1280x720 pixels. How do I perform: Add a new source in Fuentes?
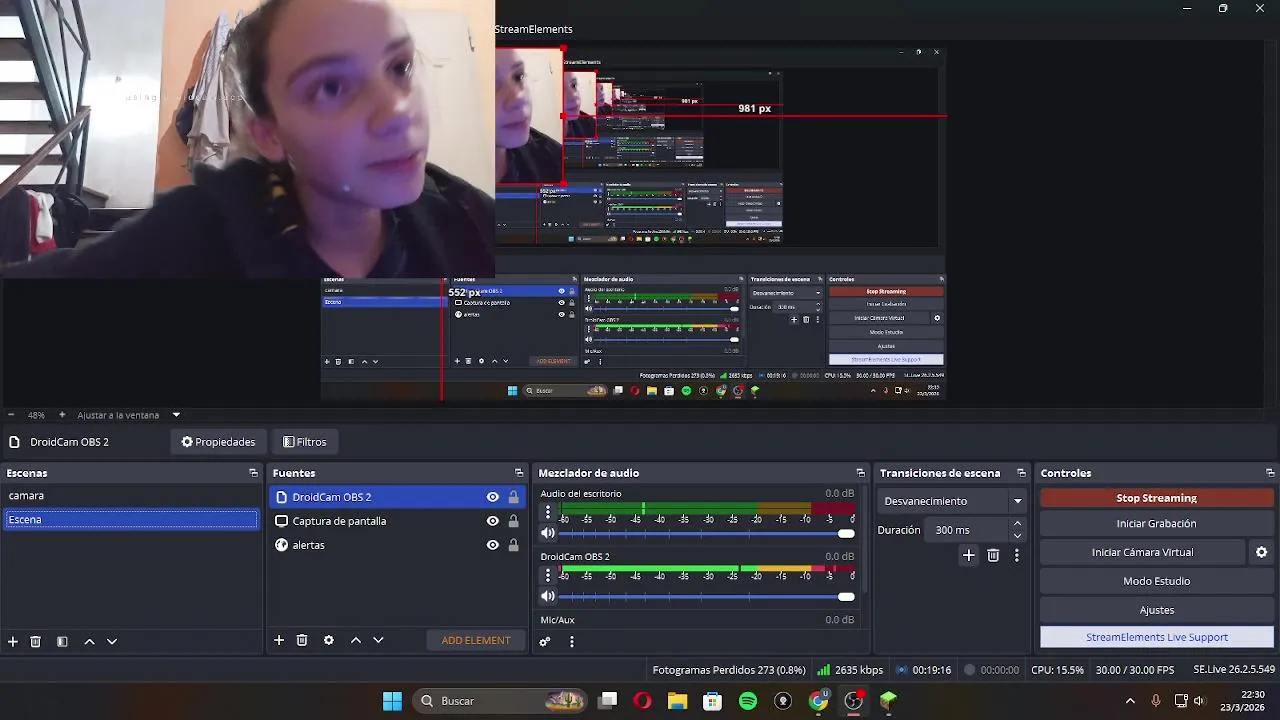pos(279,640)
